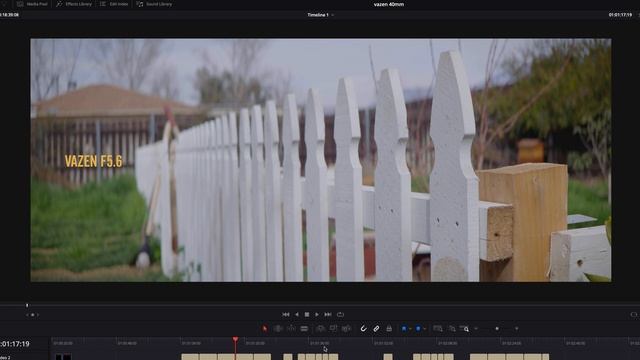
Task: Play the timeline forward
Action: (317, 314)
